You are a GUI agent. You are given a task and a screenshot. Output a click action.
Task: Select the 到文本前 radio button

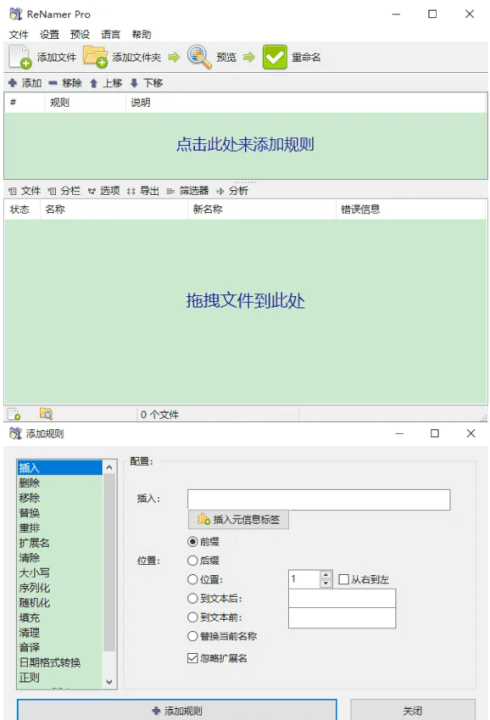[193, 617]
